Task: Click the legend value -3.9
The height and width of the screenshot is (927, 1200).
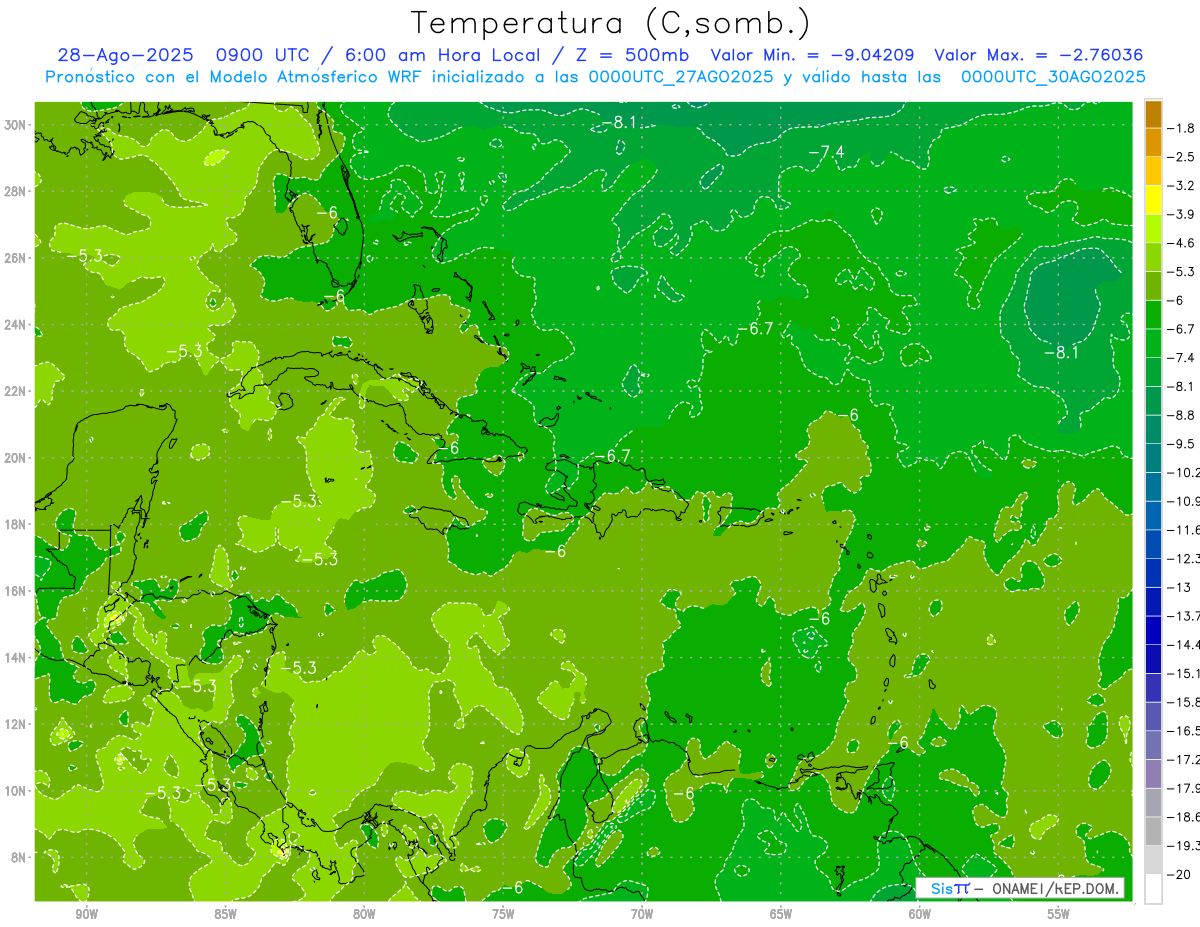Action: click(x=1181, y=214)
